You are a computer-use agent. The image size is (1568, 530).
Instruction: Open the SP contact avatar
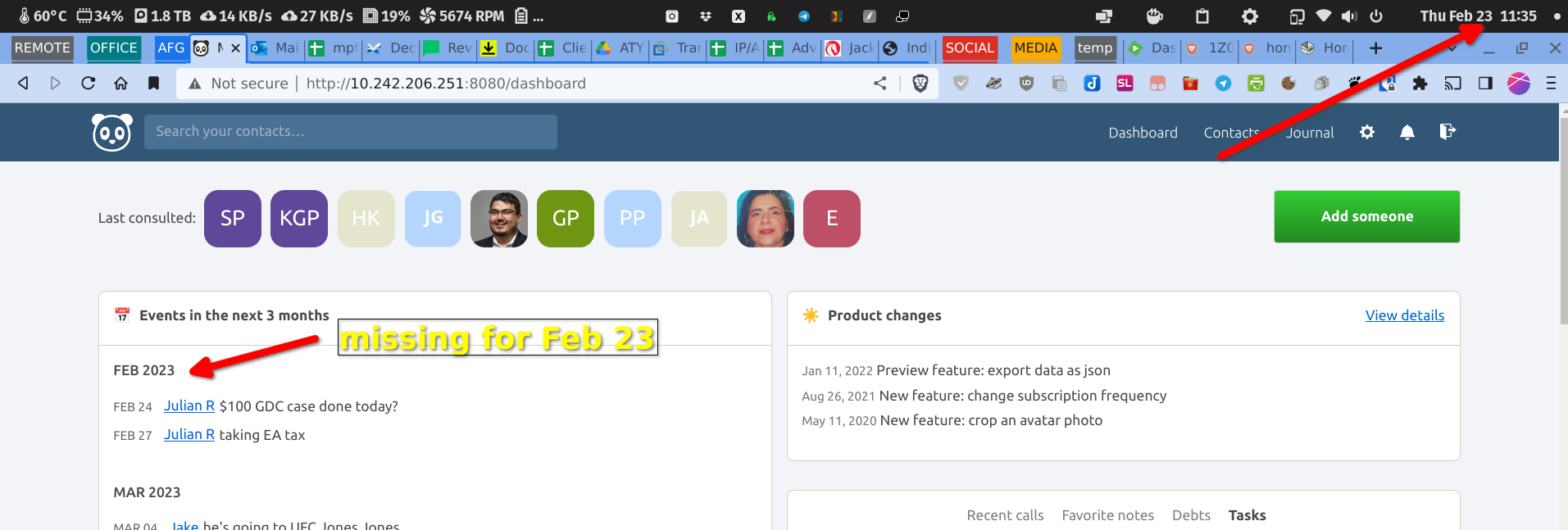coord(233,219)
